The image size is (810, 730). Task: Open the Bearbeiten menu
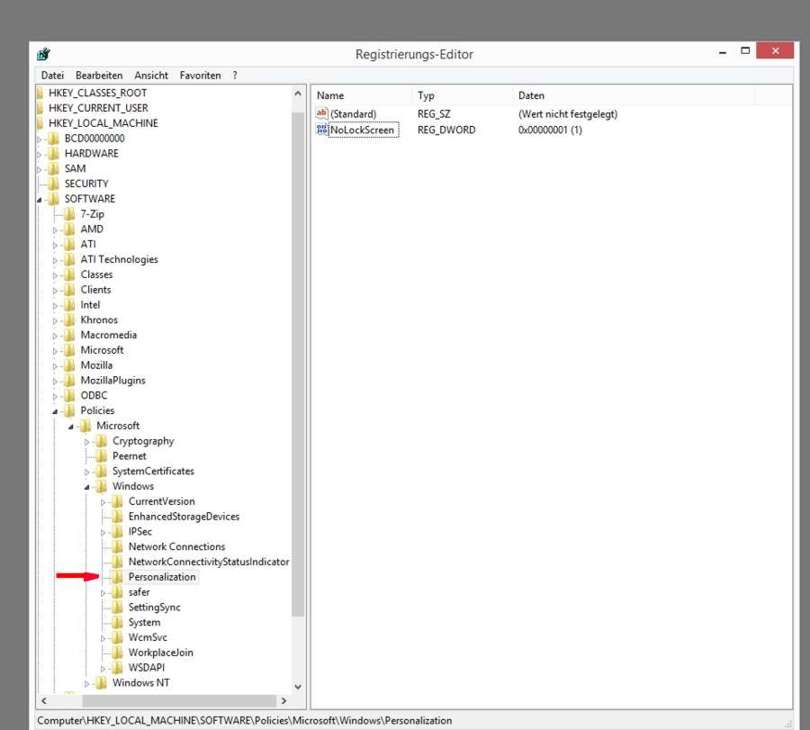click(99, 75)
